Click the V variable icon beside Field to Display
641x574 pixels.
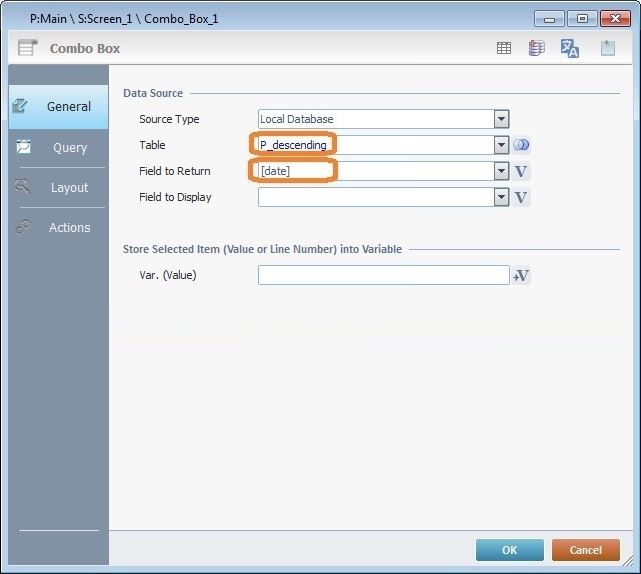click(521, 197)
